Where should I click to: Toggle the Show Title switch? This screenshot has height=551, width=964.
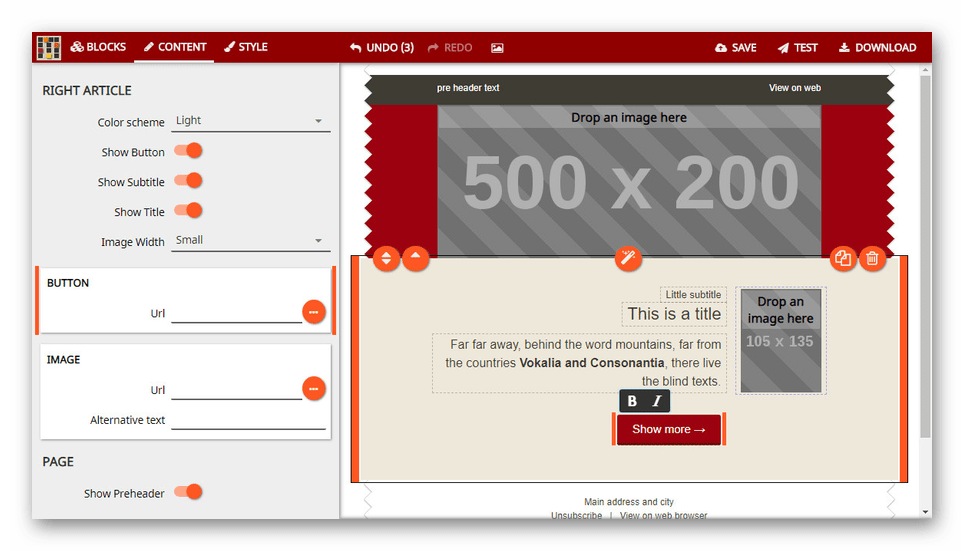tap(188, 211)
